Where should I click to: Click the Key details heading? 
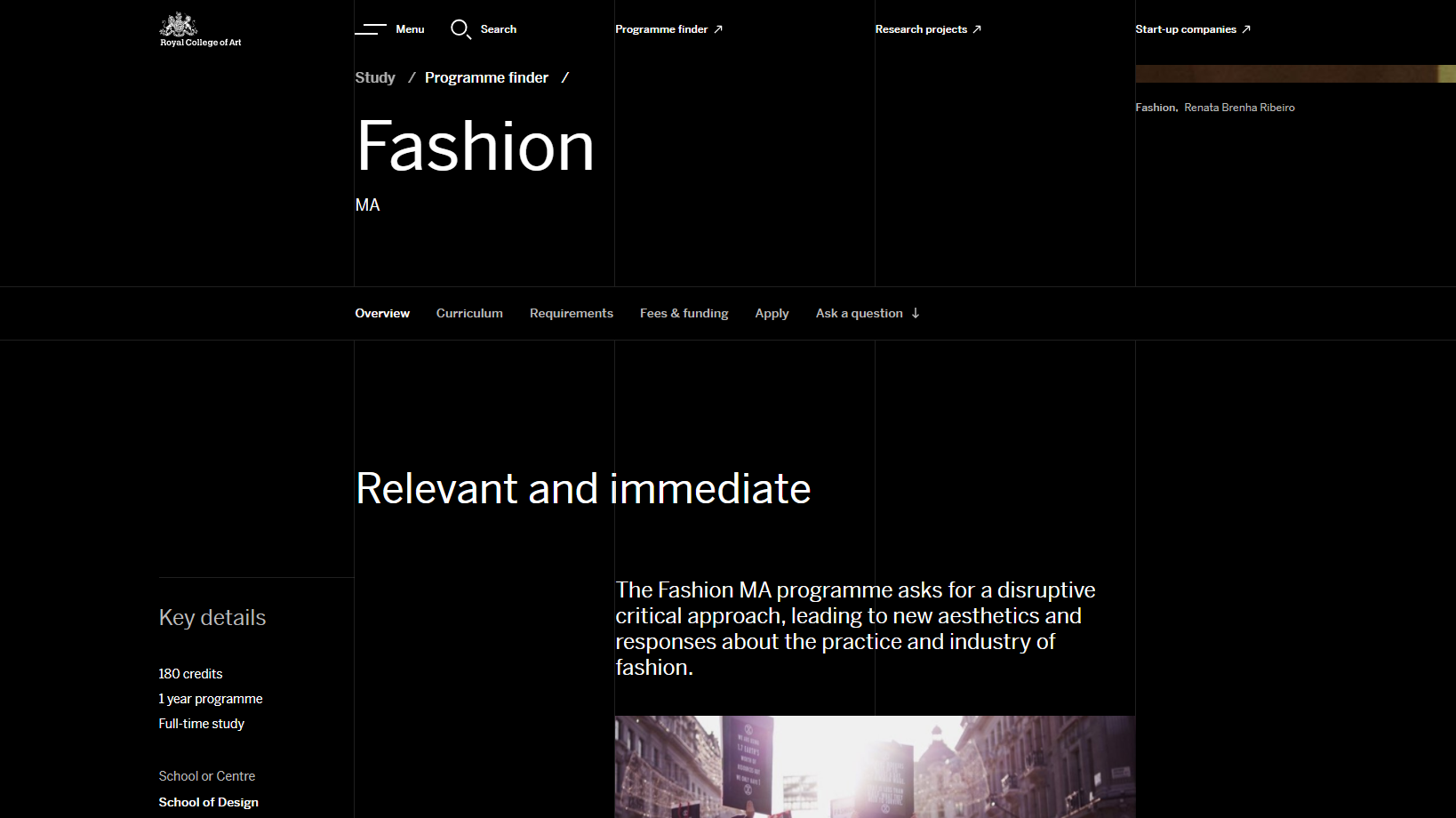pyautogui.click(x=212, y=618)
